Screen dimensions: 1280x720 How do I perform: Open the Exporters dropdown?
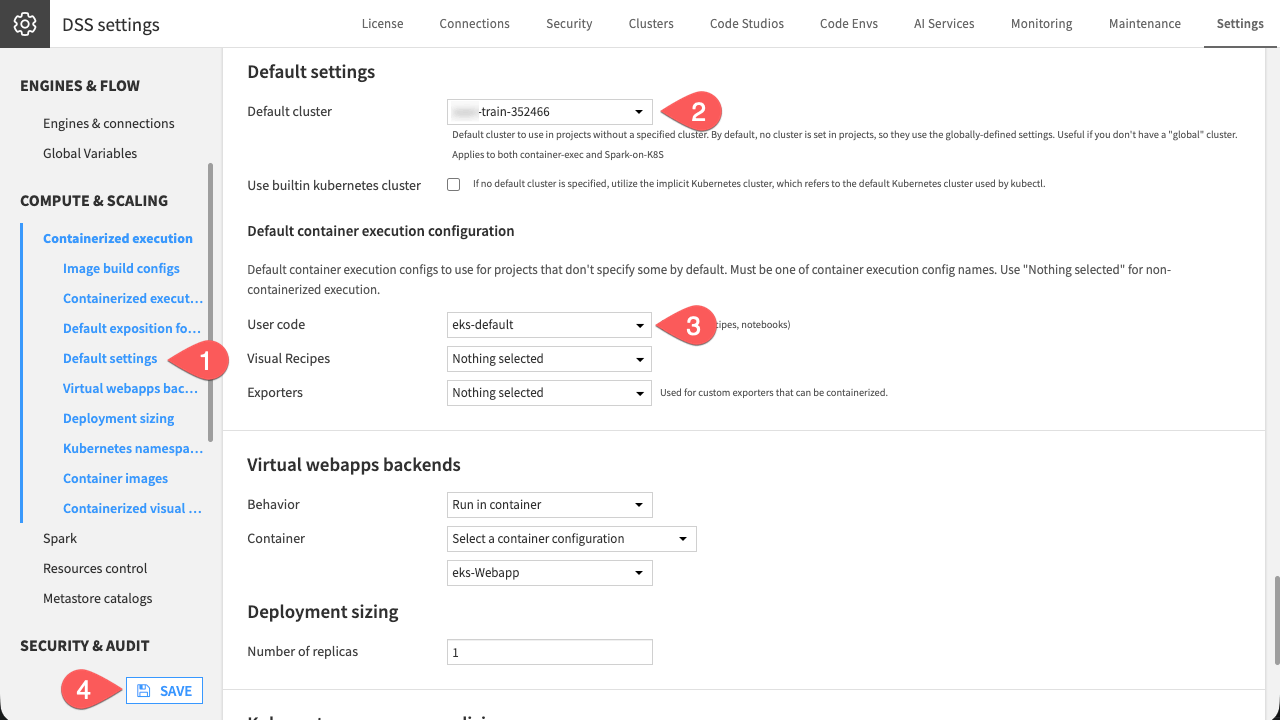pyautogui.click(x=550, y=393)
